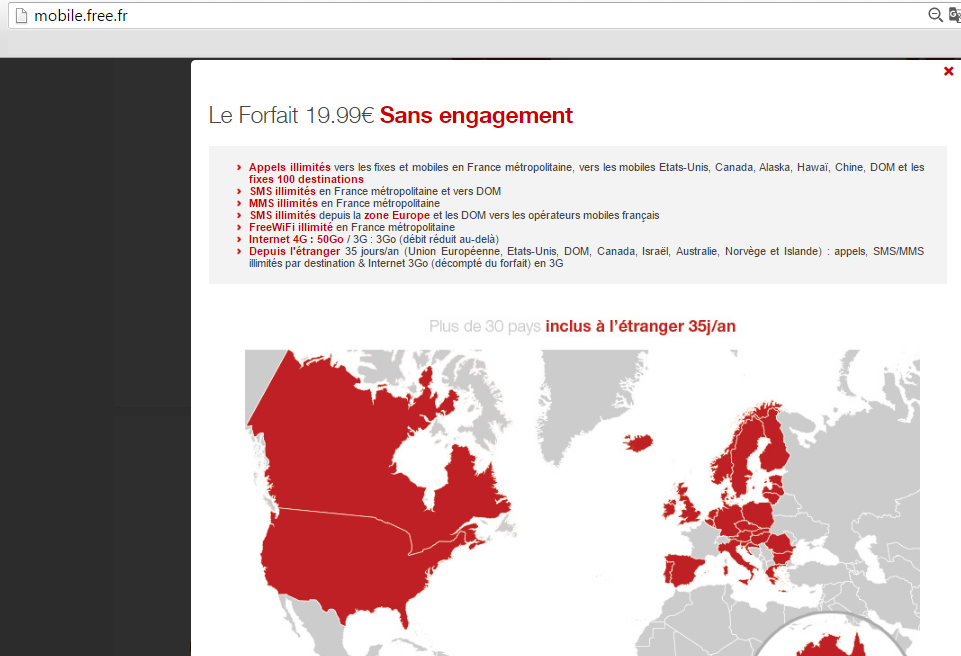The height and width of the screenshot is (656, 961).
Task: Click the 'Sans engagement' red heading
Action: tap(476, 115)
